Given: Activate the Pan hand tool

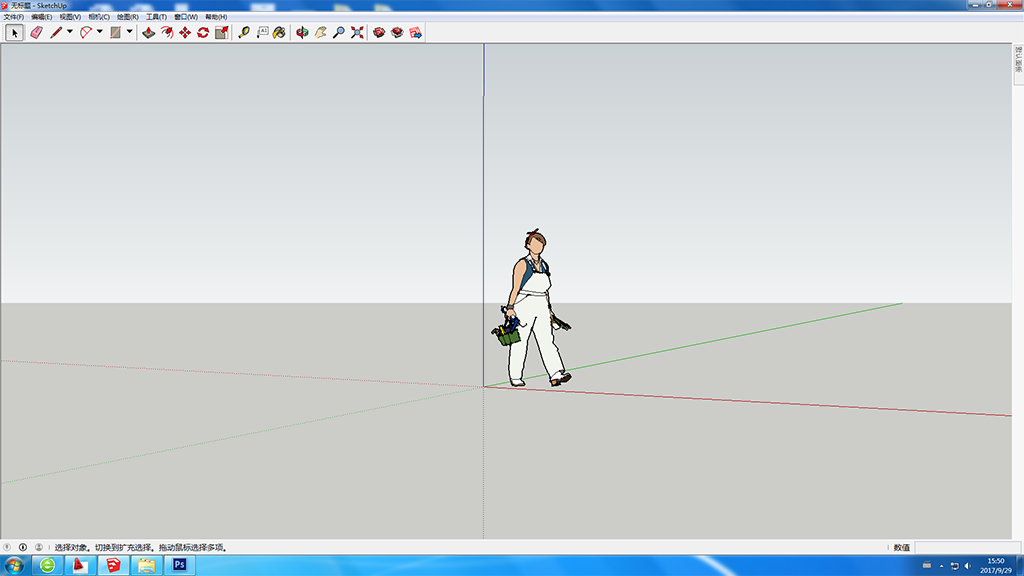Looking at the screenshot, I should coord(320,32).
